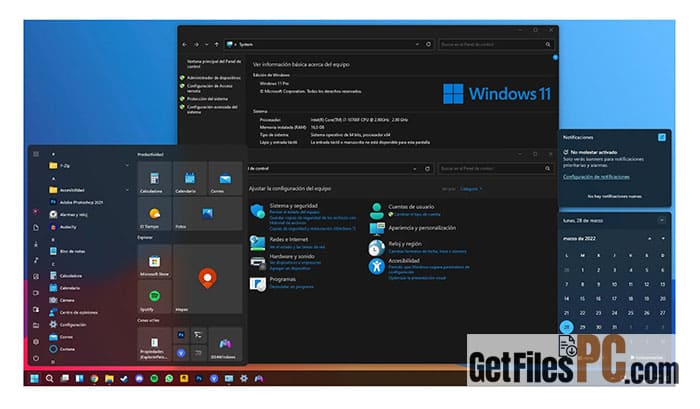Open Reloj y región category
The width and height of the screenshot is (700, 409).
pyautogui.click(x=405, y=244)
